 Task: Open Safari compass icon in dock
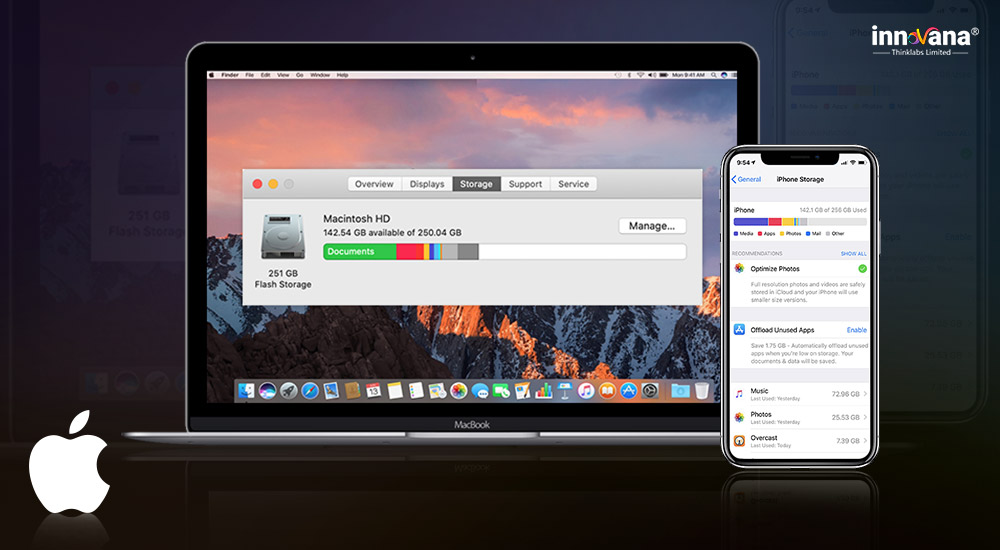[x=310, y=390]
